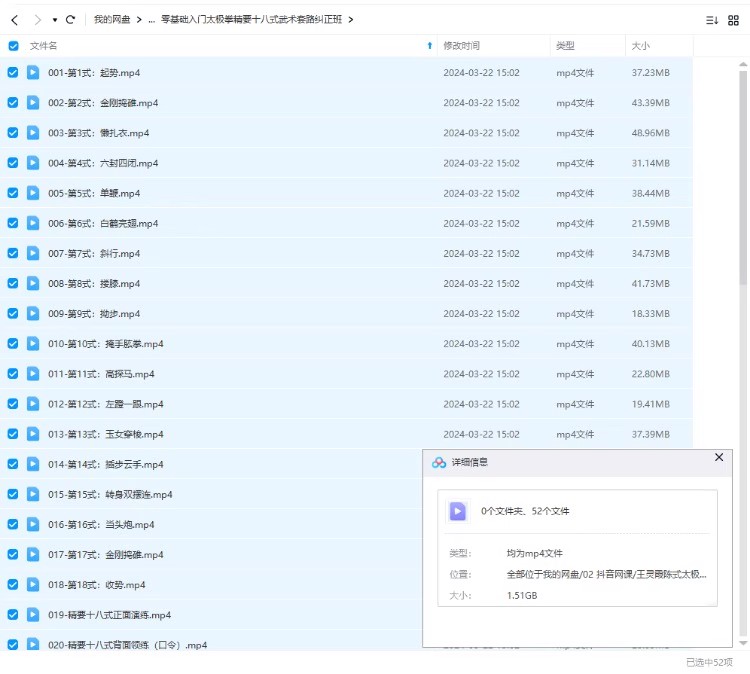Click the forward navigation arrow
The height and width of the screenshot is (674, 750).
click(37, 20)
